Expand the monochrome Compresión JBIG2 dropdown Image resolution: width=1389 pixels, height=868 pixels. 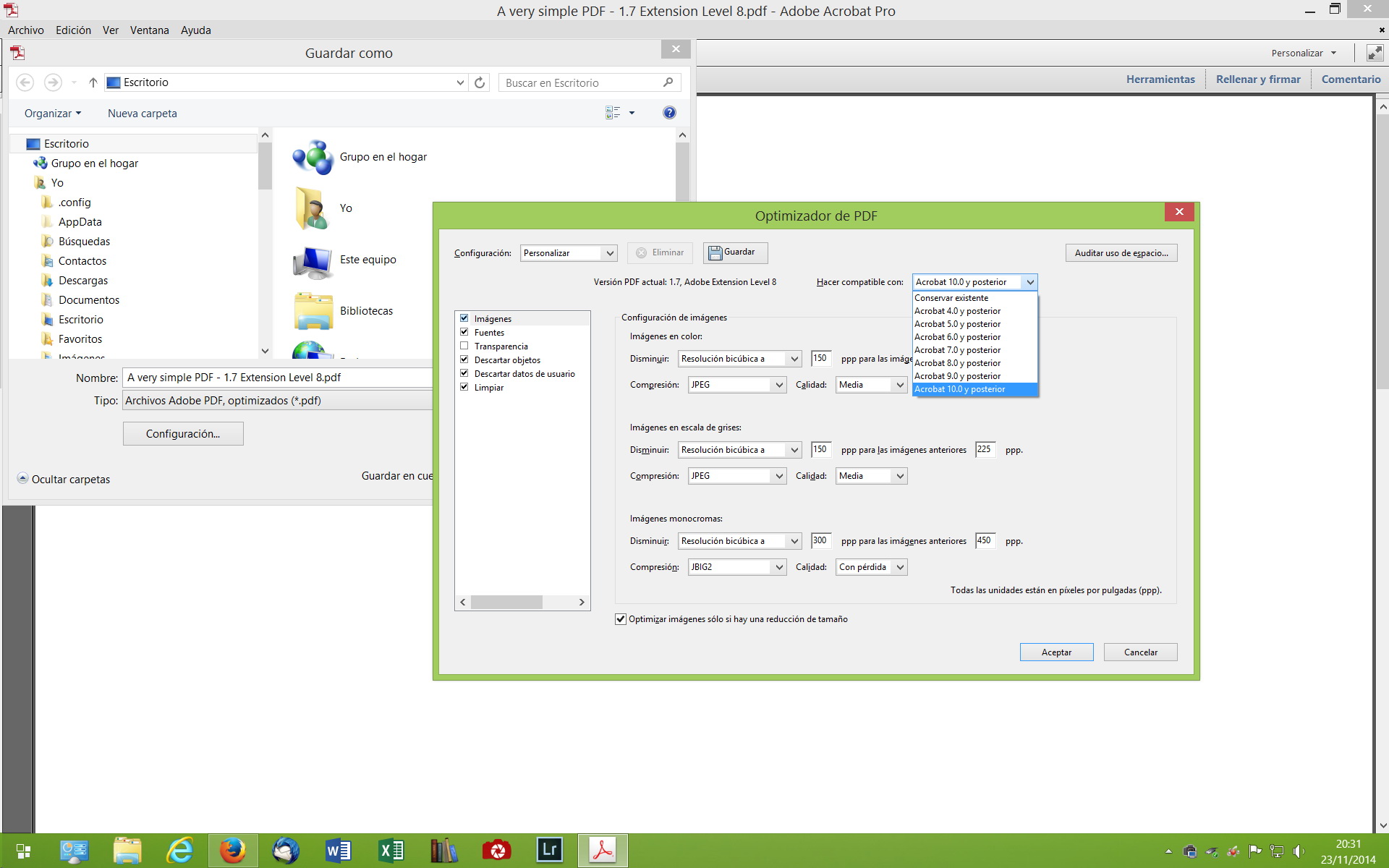click(736, 567)
